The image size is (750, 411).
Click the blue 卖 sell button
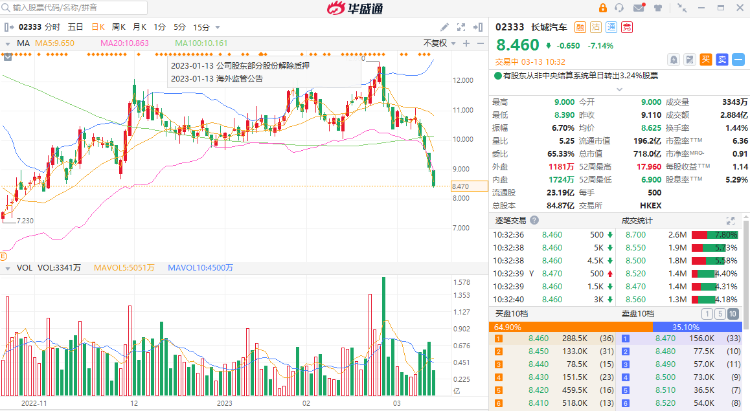point(722,60)
